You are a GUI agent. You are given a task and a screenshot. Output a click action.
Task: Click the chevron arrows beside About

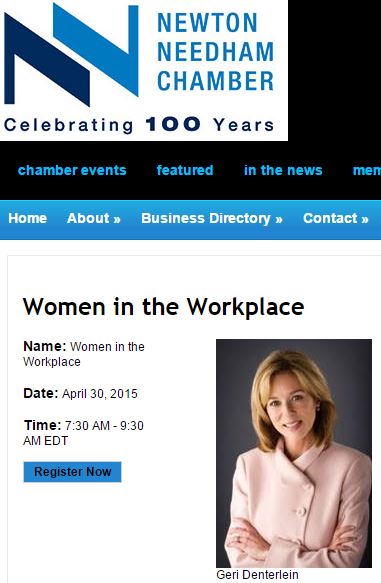pyautogui.click(x=117, y=219)
